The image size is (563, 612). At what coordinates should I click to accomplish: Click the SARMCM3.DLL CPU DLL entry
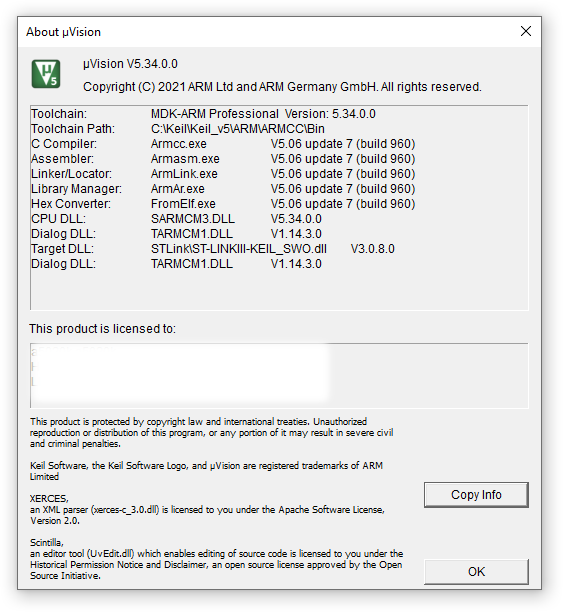click(193, 219)
